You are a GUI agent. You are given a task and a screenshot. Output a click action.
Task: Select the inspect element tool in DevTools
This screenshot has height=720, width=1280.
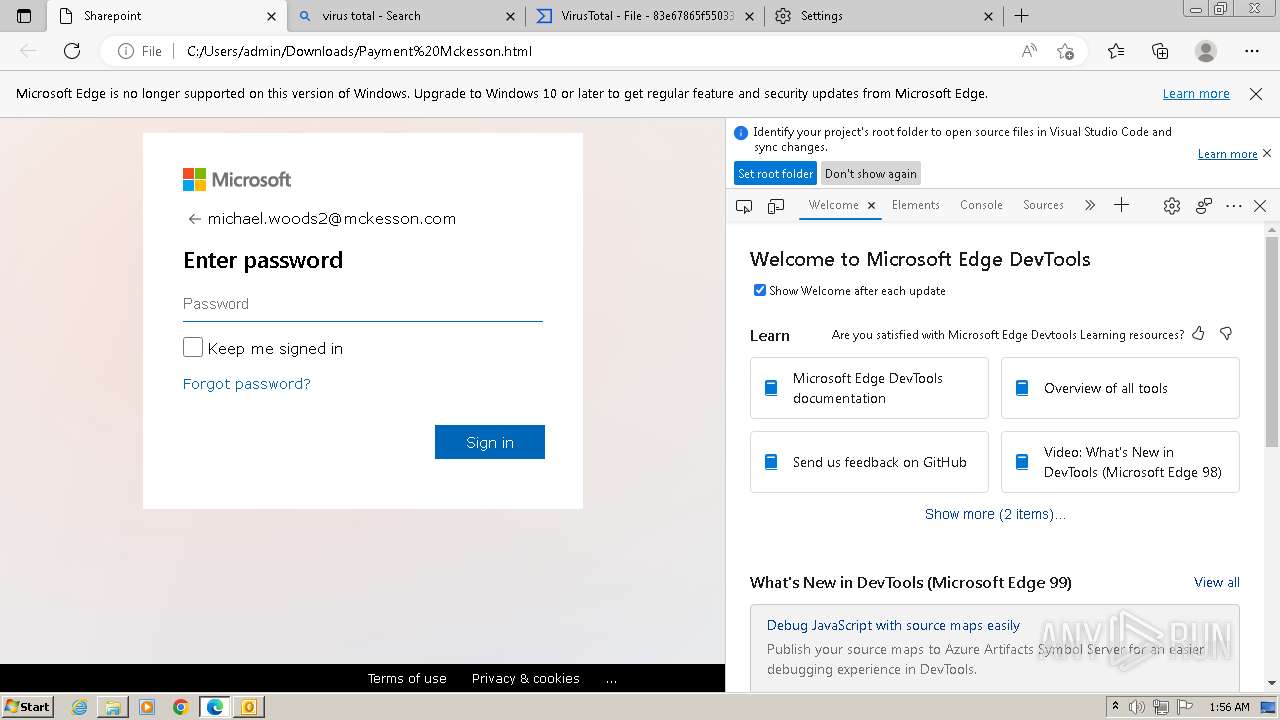click(x=744, y=205)
